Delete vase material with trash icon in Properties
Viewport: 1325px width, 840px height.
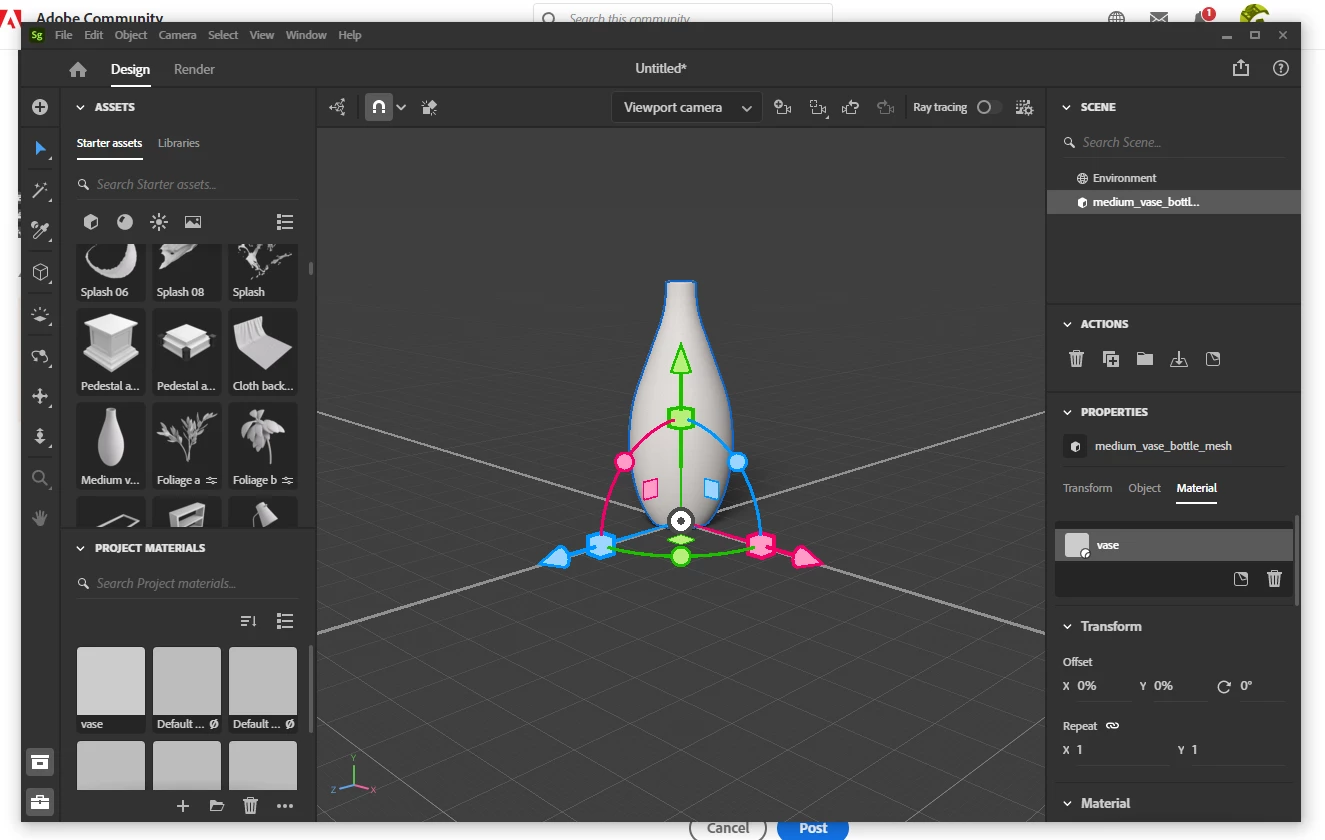coord(1274,579)
